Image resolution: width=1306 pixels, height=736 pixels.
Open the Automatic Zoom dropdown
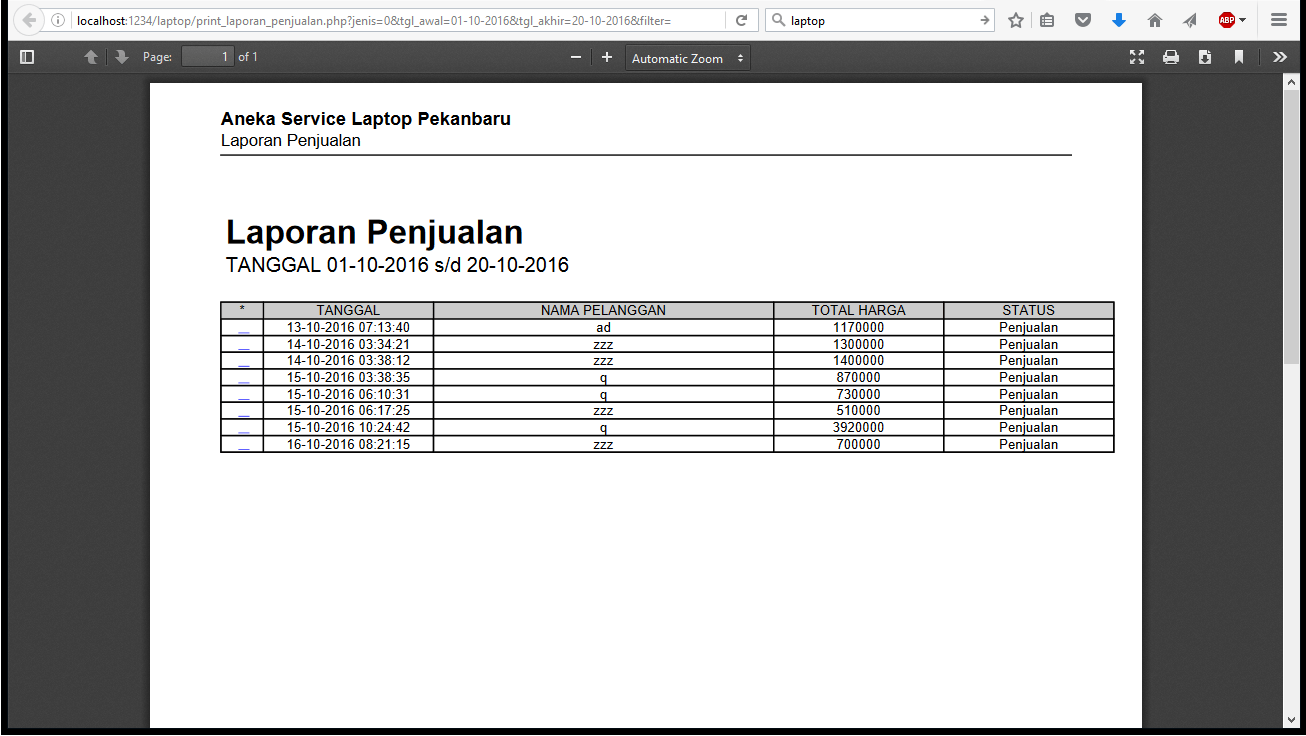[688, 58]
